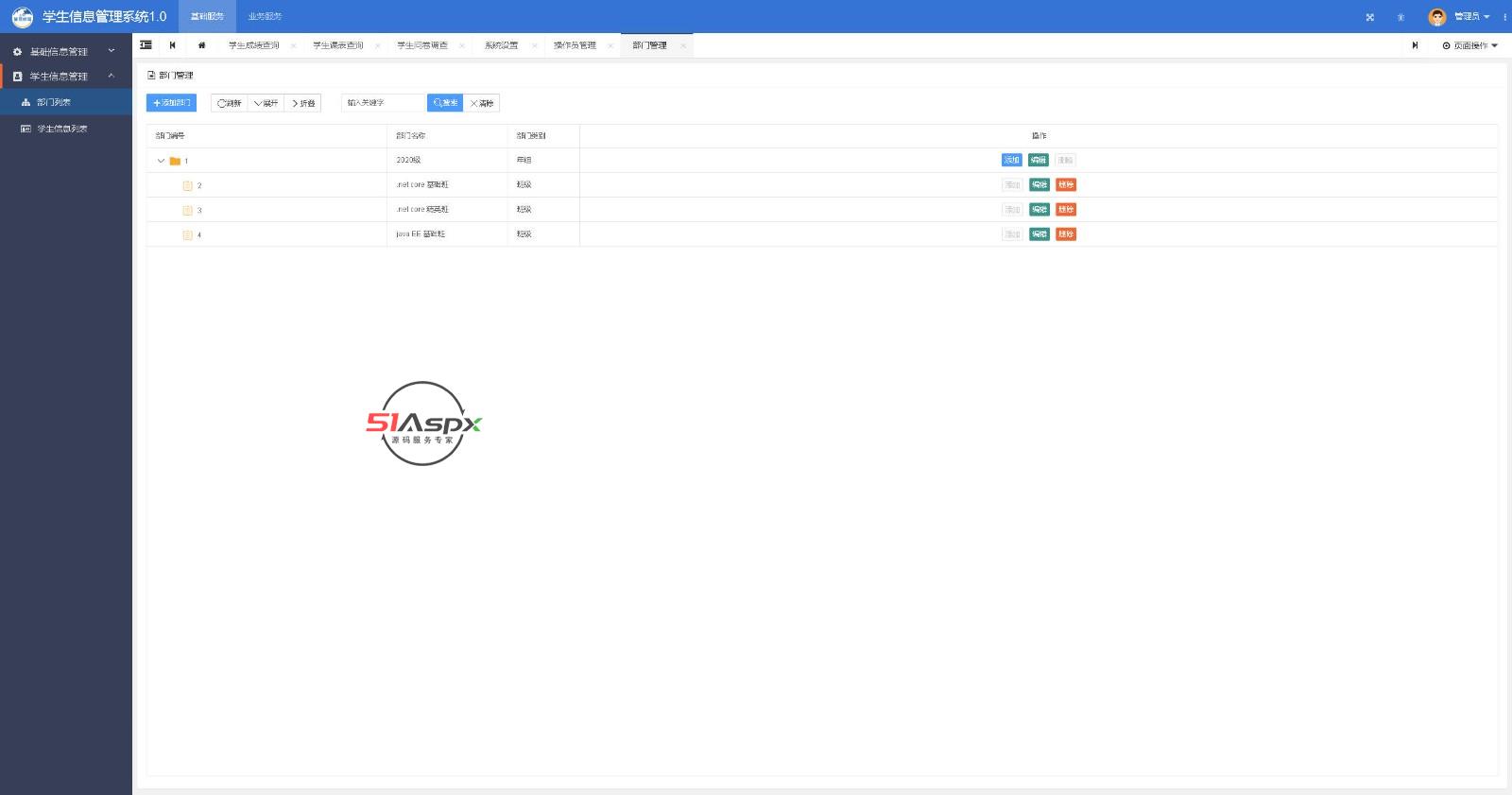Image resolution: width=1512 pixels, height=795 pixels.
Task: Click 编辑 in the .net core 精英班 row
Action: click(1039, 209)
